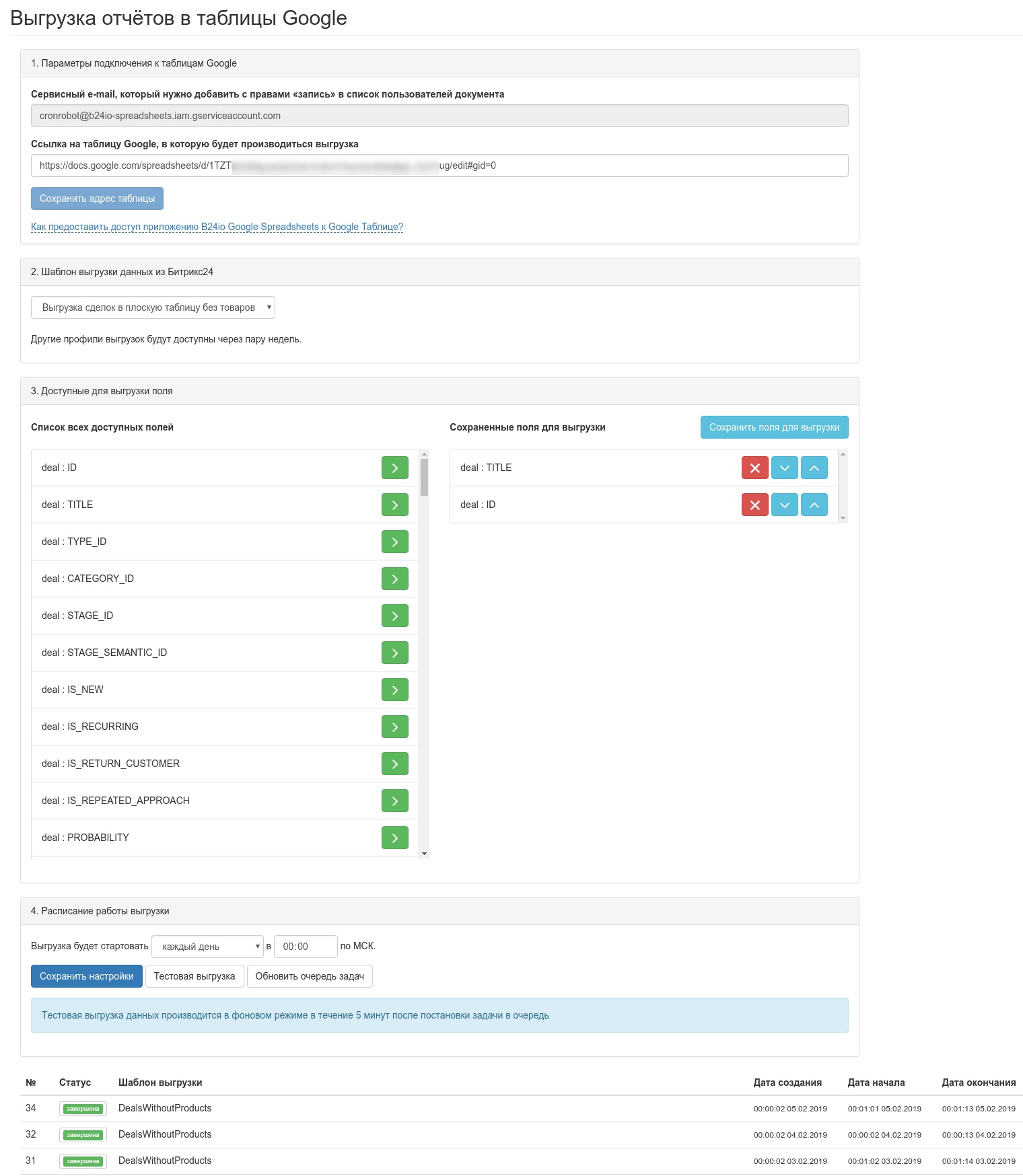Click 'Сохранить адрес таблицы' button

point(97,198)
